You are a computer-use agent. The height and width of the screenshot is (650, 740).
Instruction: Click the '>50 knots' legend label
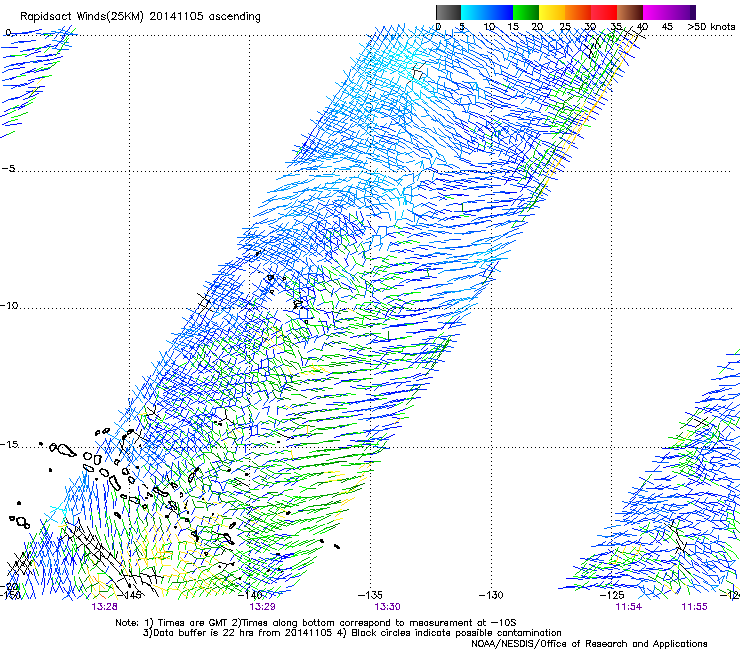pyautogui.click(x=711, y=27)
